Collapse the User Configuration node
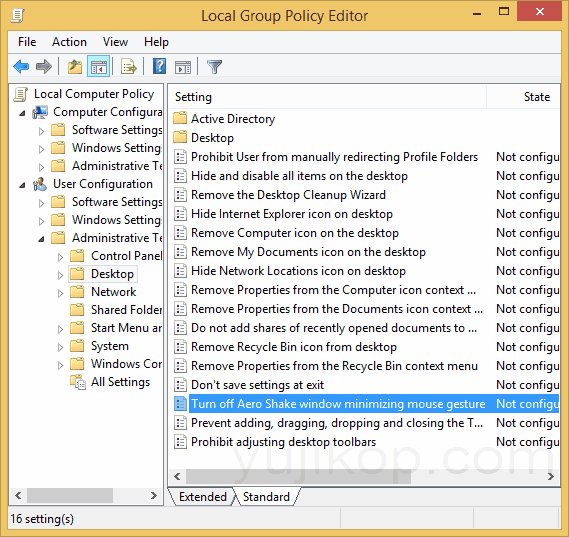 [x=22, y=185]
